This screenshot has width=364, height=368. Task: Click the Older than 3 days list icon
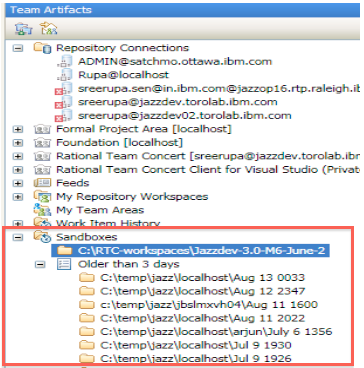(x=64, y=264)
